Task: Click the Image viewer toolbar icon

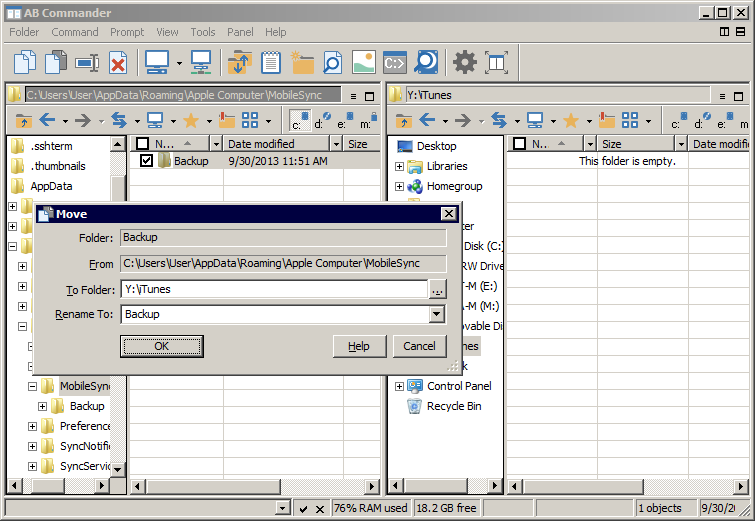Action: [x=364, y=62]
